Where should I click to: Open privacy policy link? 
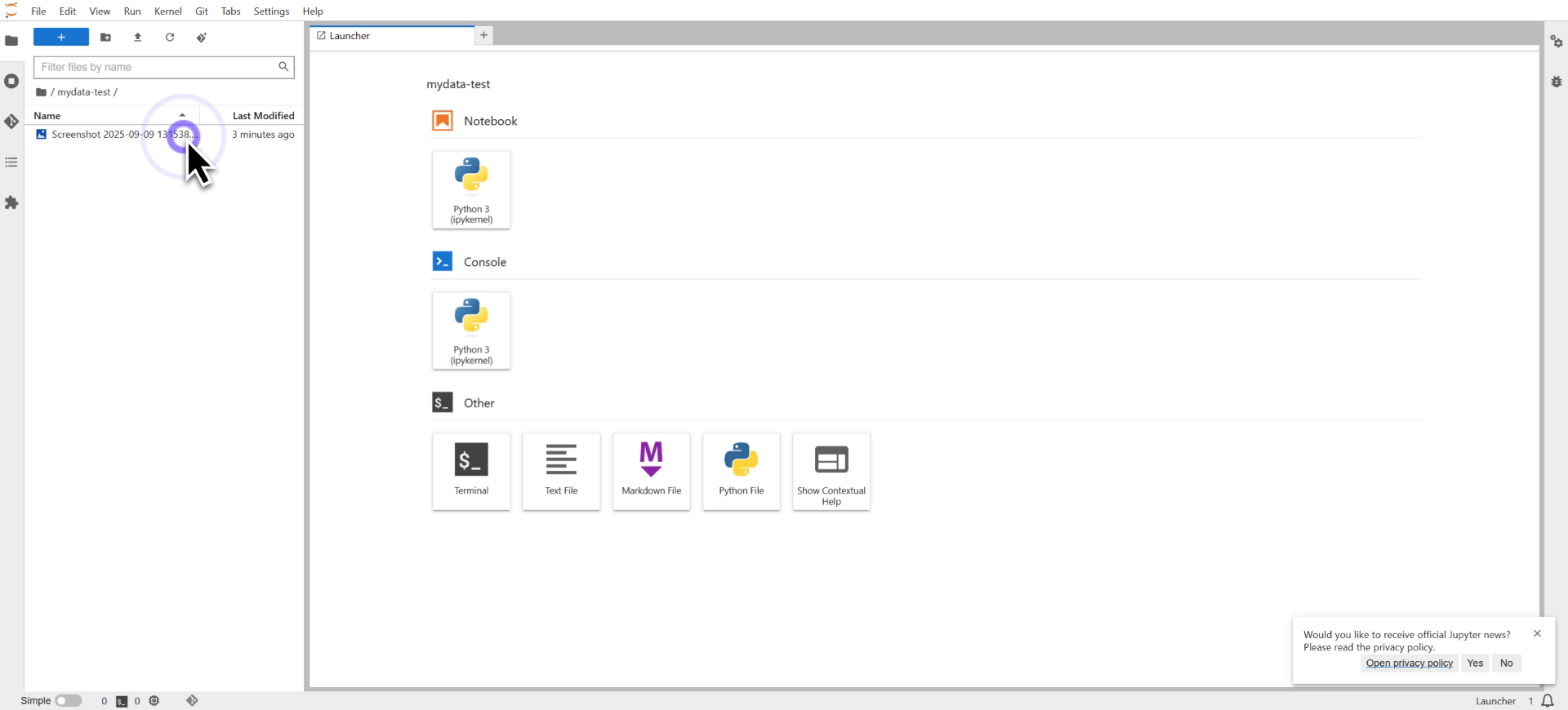1410,663
